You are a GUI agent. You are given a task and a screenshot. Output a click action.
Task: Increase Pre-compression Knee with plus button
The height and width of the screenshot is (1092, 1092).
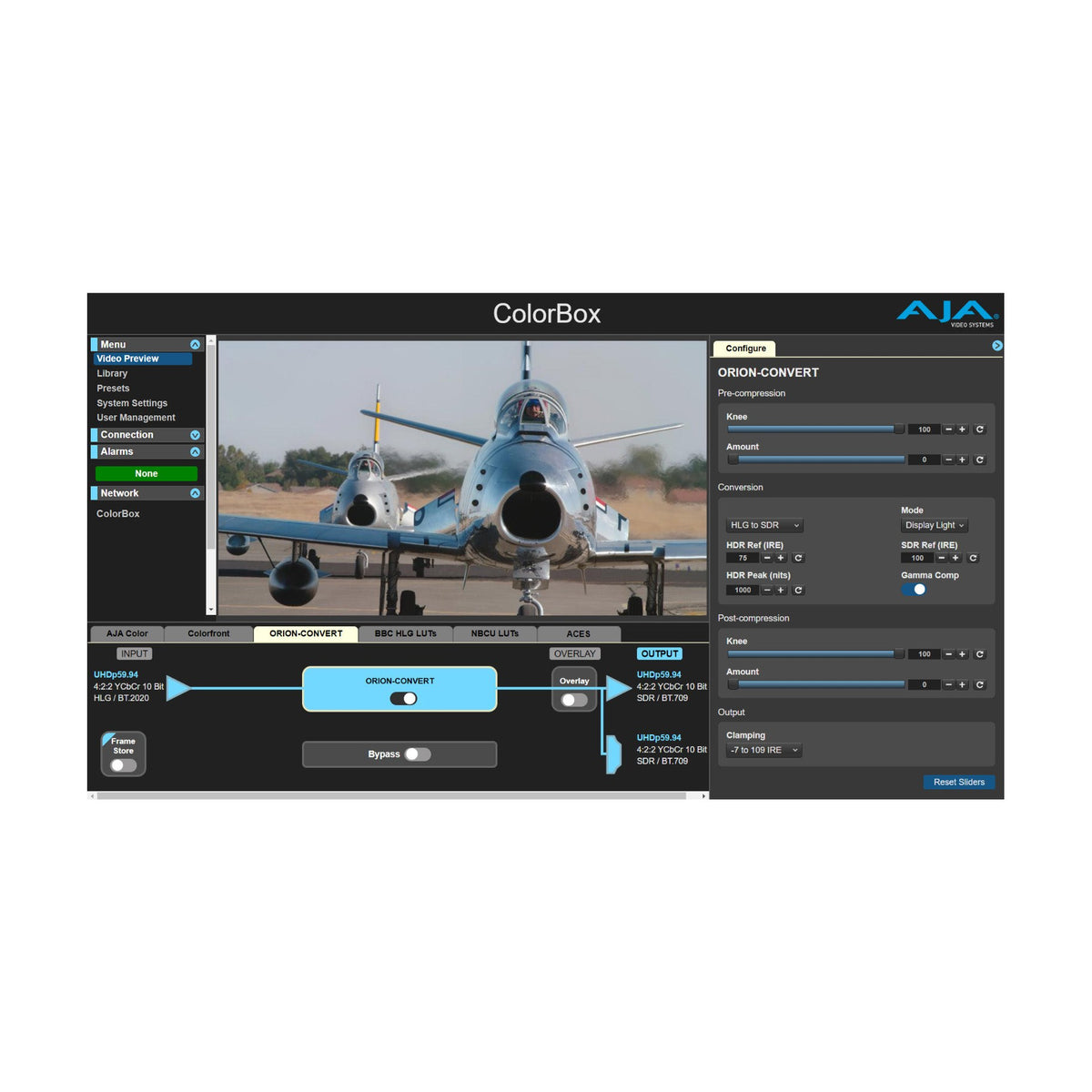962,430
